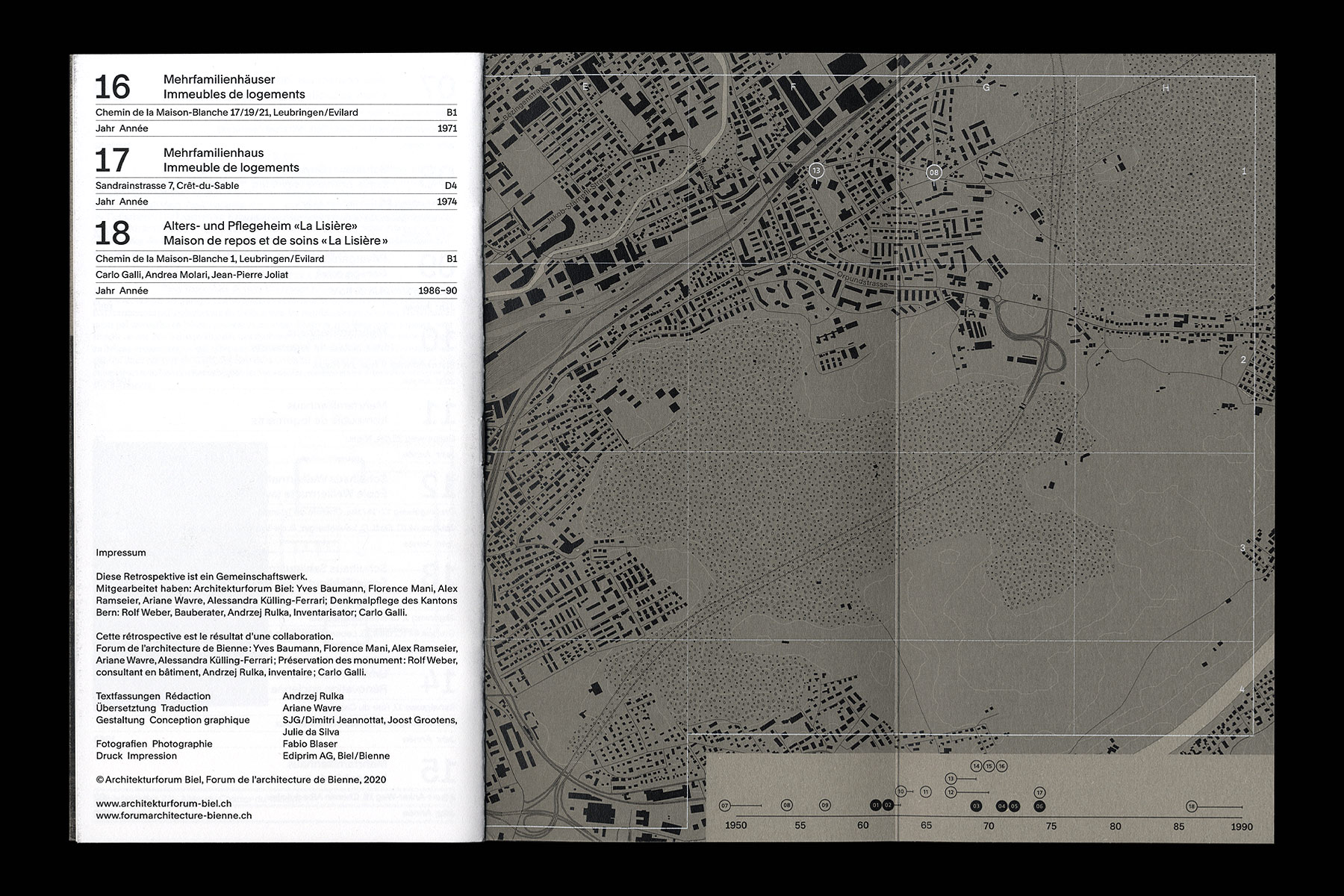Click filled black marker 06 in the timeline

(x=1039, y=806)
